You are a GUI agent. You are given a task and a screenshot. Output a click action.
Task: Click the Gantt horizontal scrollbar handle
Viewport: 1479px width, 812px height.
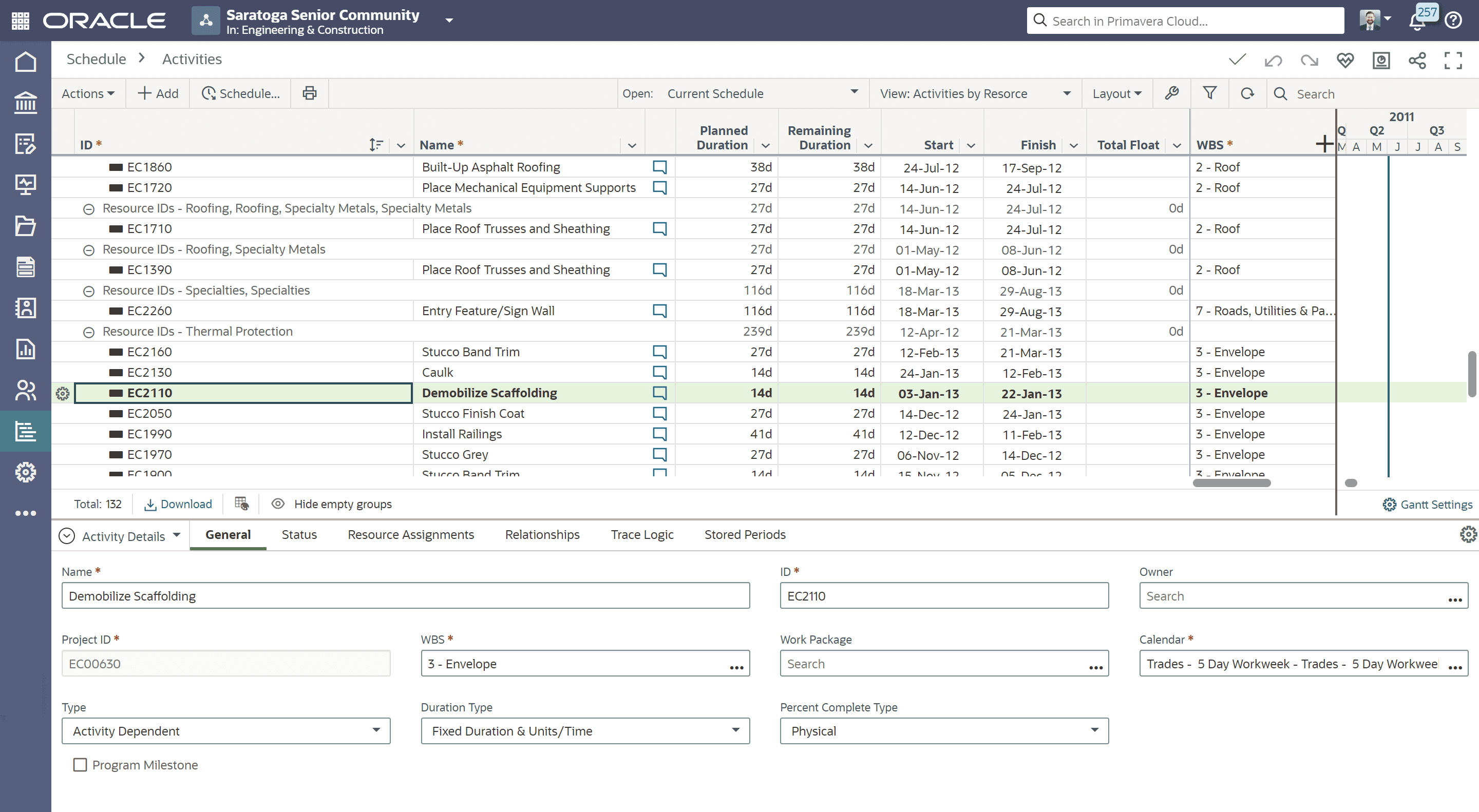[1351, 482]
